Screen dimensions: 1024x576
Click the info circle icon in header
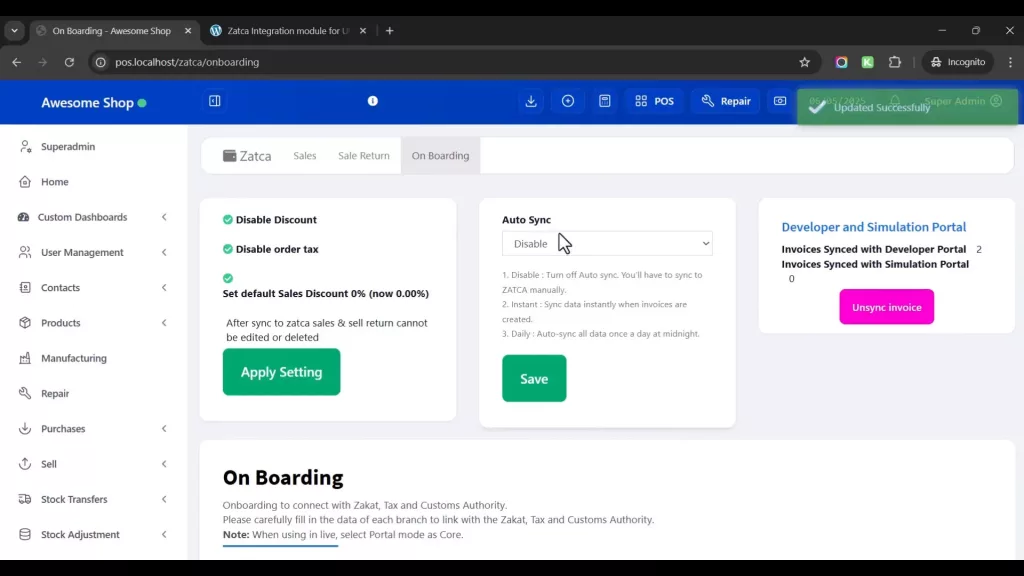pyautogui.click(x=372, y=101)
